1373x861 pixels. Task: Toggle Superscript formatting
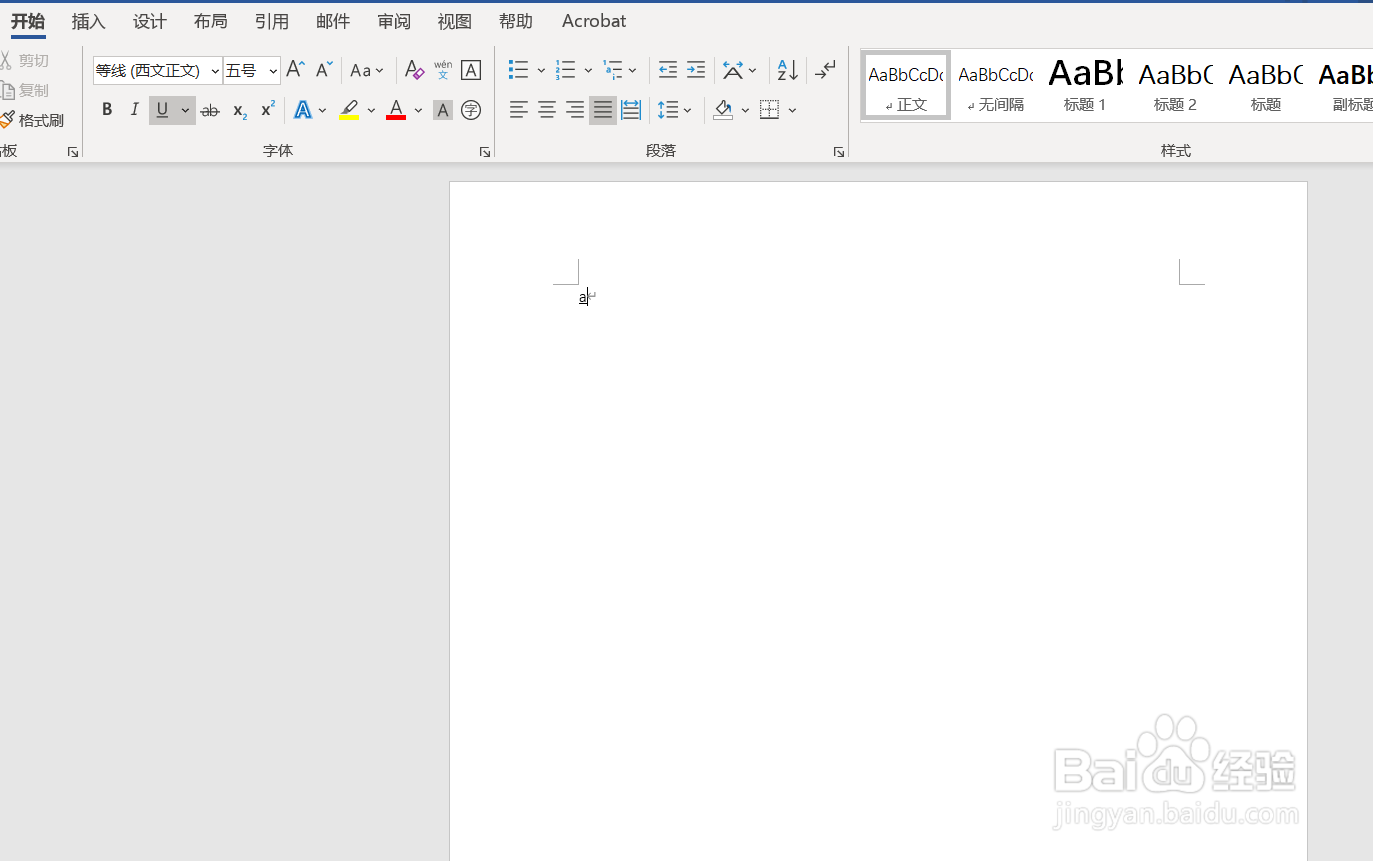coord(268,110)
